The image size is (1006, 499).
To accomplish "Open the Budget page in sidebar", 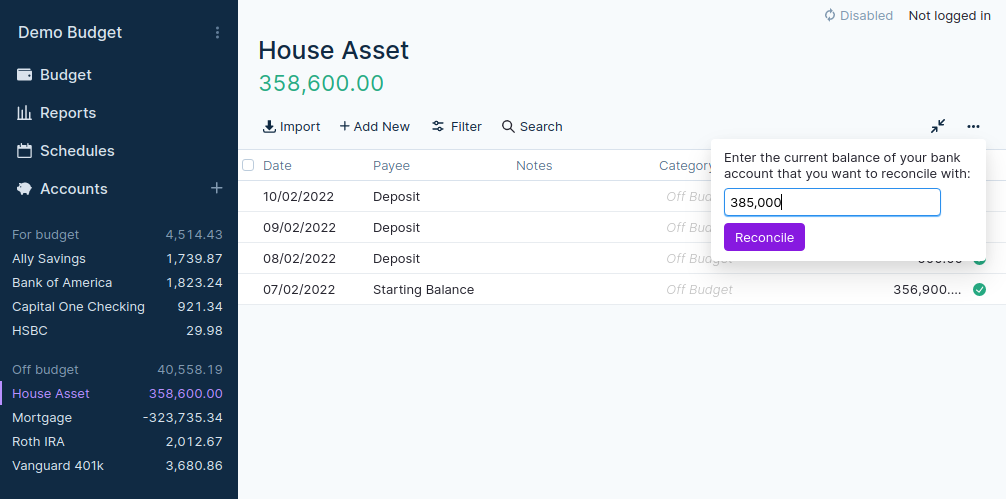I will coord(65,75).
